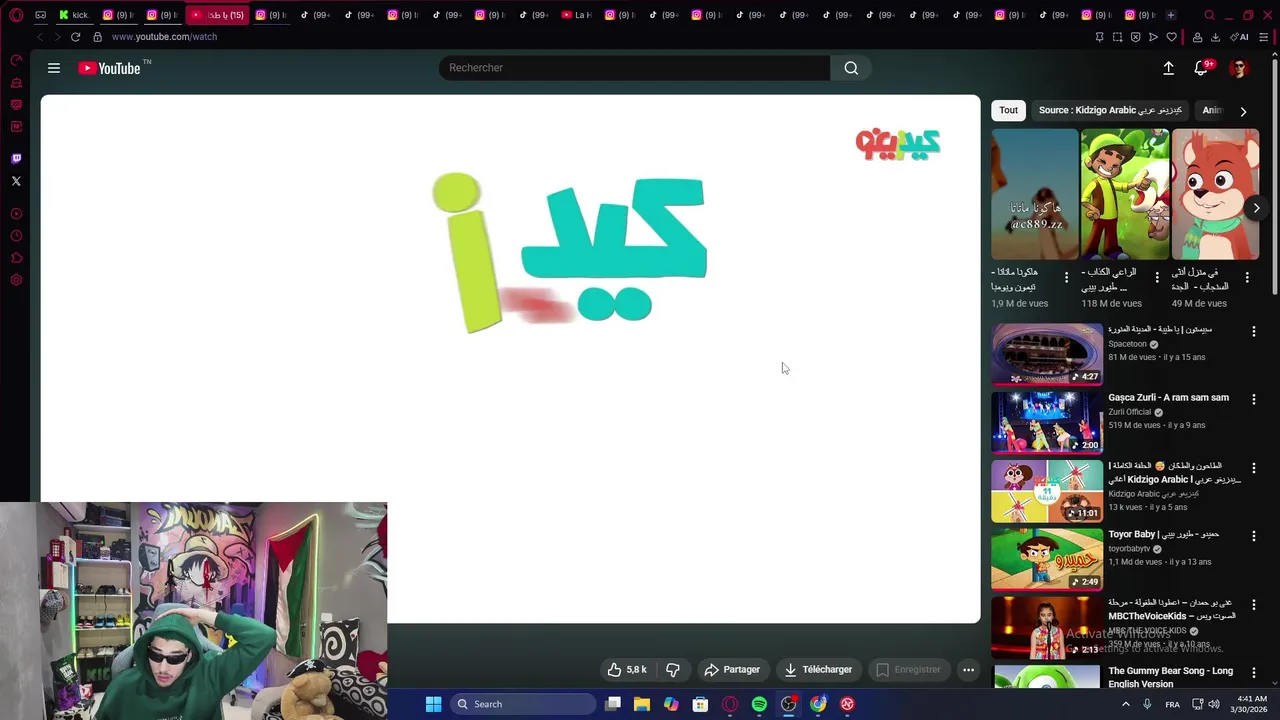
Task: Open File Explorer from the taskbar
Action: [x=642, y=704]
